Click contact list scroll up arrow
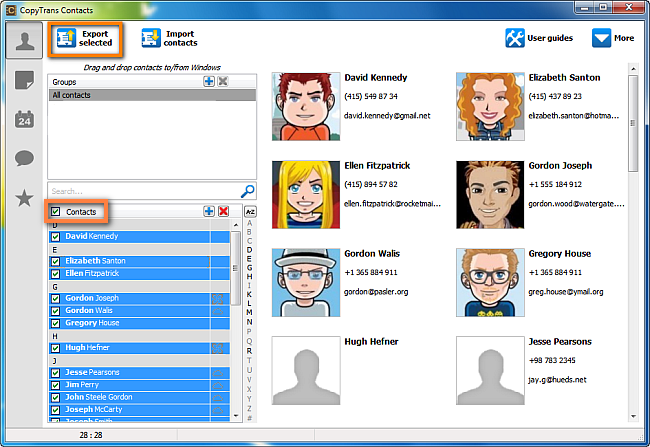The width and height of the screenshot is (650, 447). coord(236,225)
